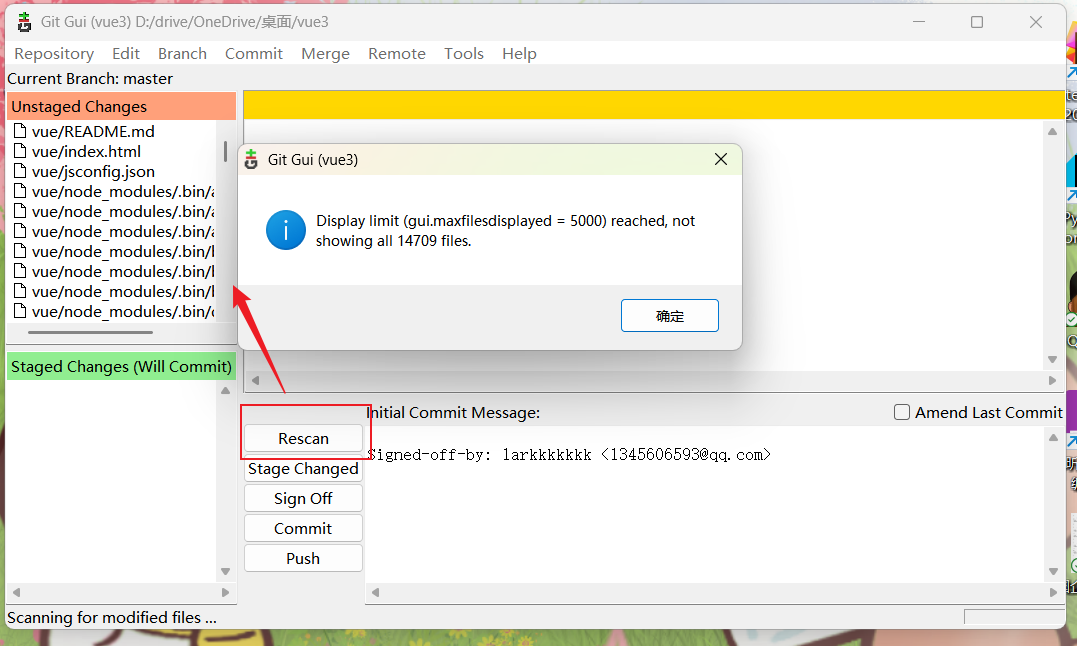Click the unstaged list horizontal scrollbar thumb
Screen dimensions: 1077x646
(90, 332)
